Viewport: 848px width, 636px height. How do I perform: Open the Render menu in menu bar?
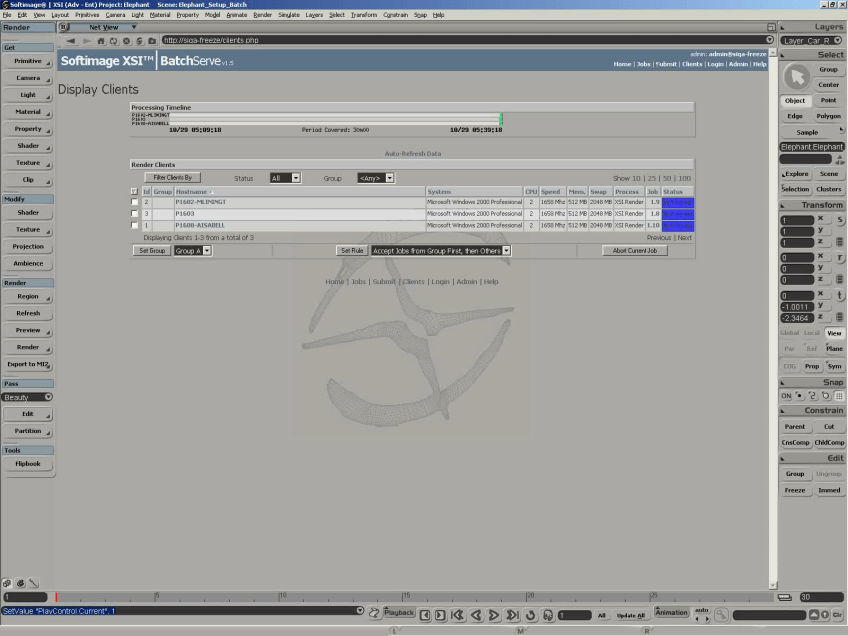[262, 15]
